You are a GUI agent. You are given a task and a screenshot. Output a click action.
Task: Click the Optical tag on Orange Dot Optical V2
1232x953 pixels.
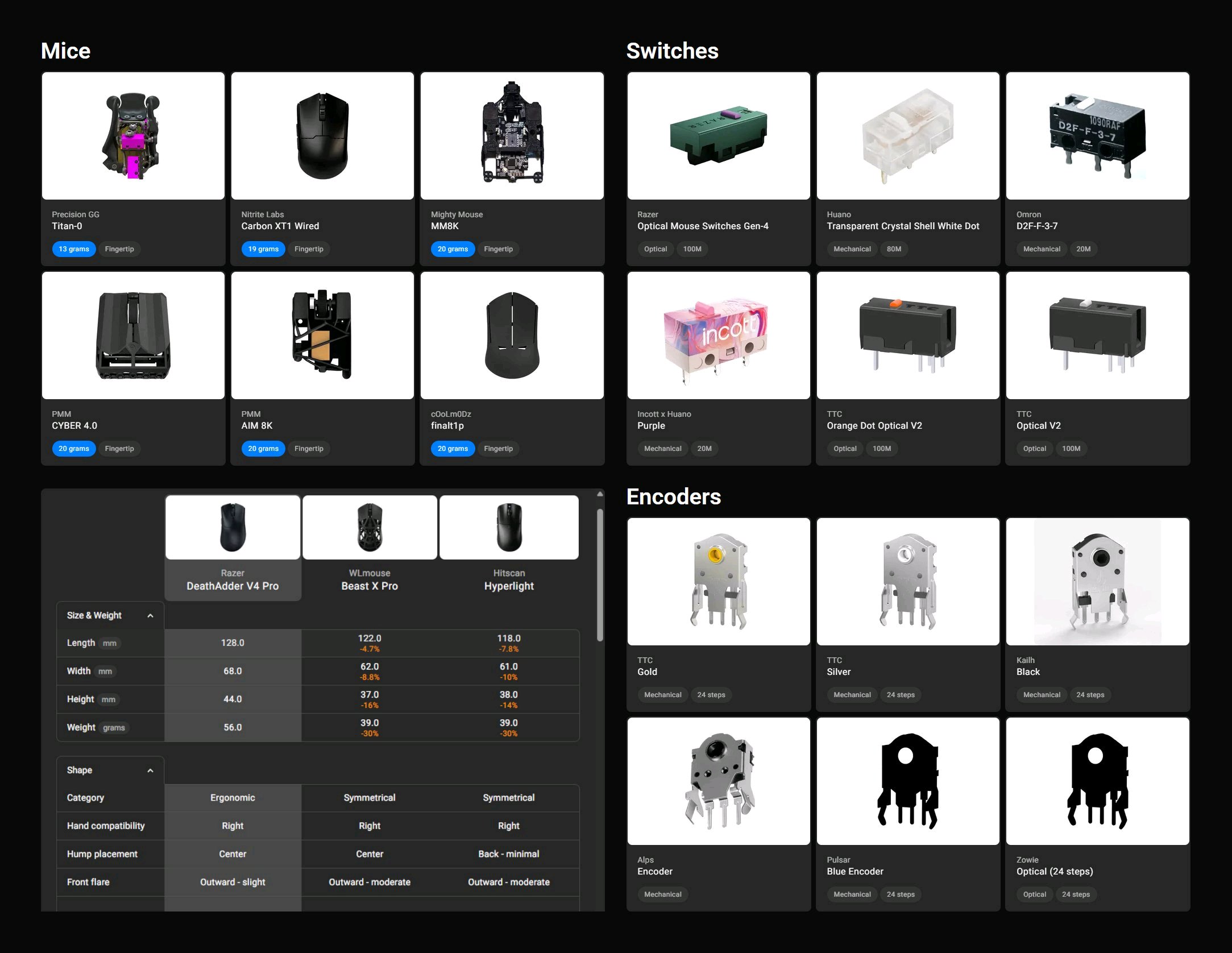click(845, 449)
